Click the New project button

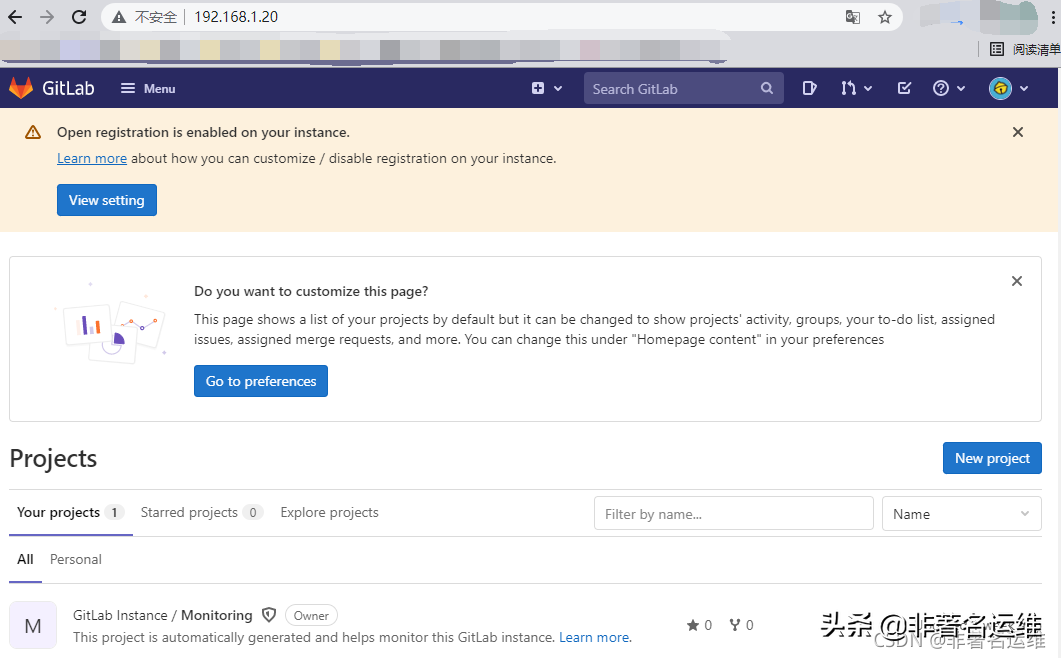tap(992, 458)
